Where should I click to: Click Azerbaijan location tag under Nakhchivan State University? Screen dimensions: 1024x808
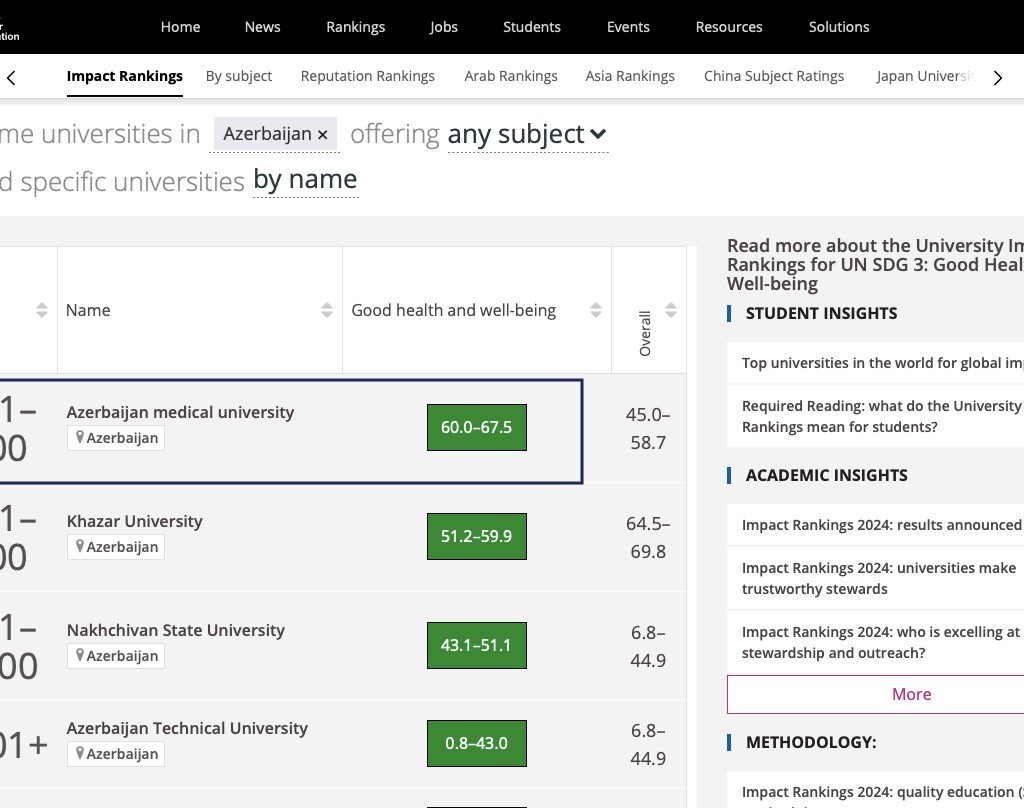tap(116, 656)
